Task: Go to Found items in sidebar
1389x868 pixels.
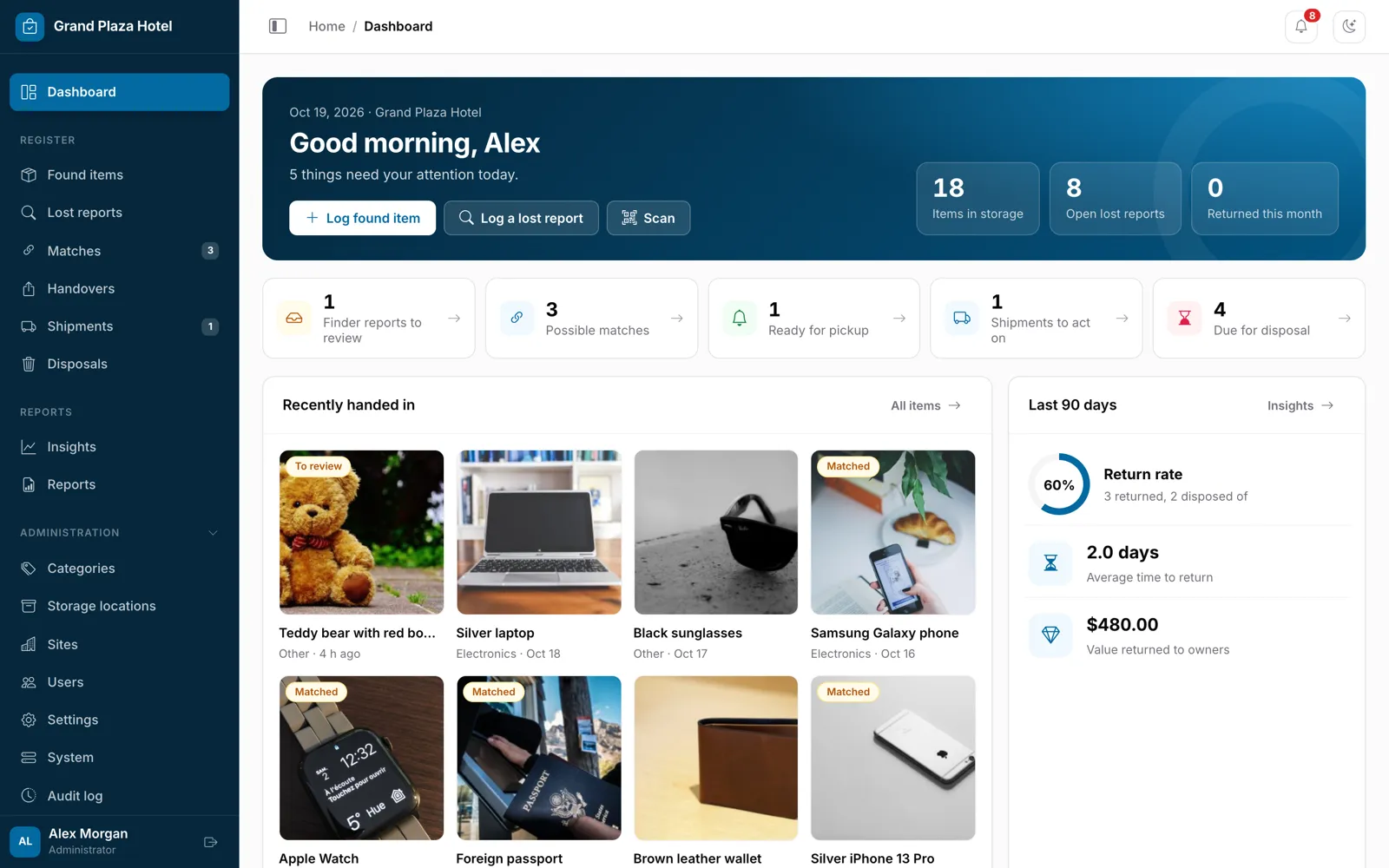Action: tap(120, 174)
